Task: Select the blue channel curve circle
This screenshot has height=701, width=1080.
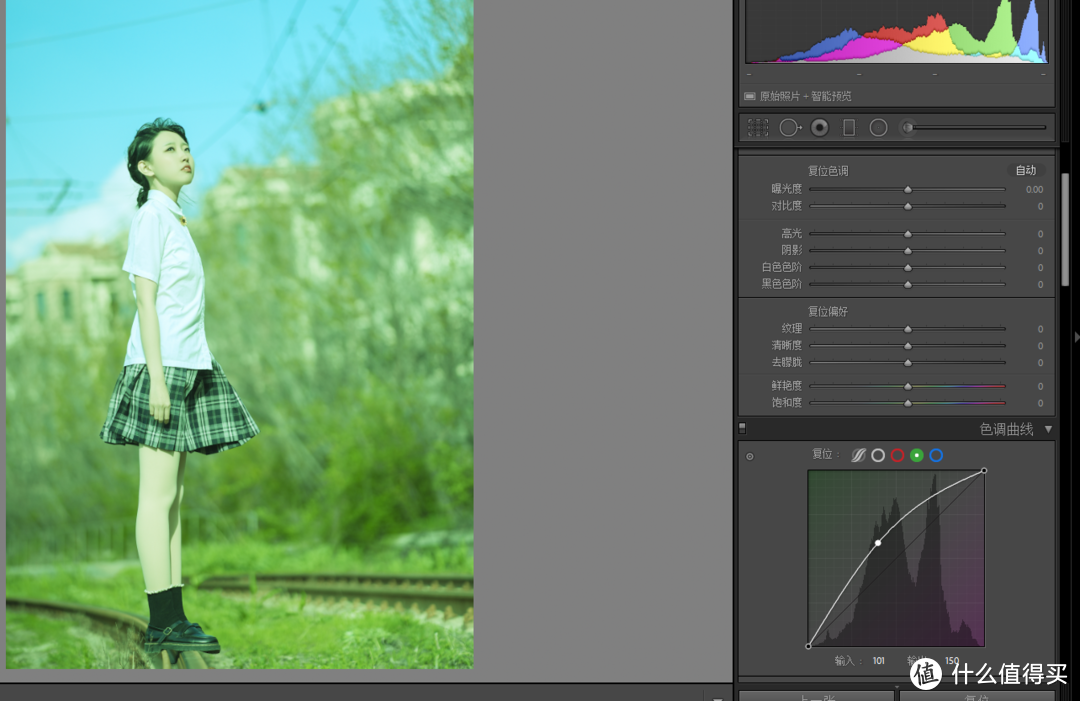Action: point(936,455)
